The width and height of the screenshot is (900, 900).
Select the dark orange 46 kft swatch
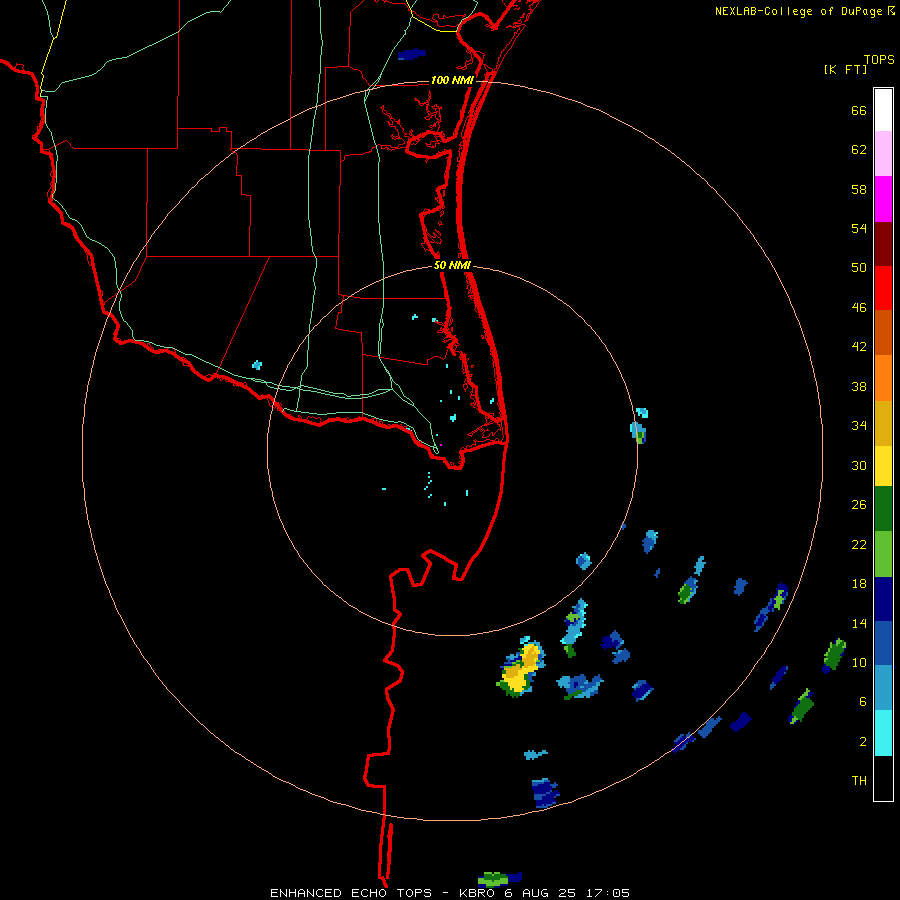[x=883, y=332]
